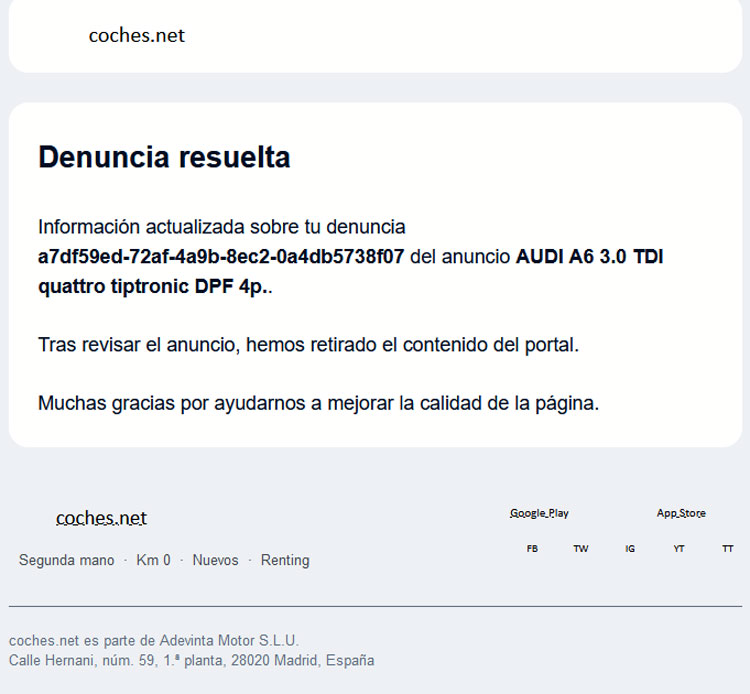Click the Adevinta Motor S.L.U. company line
This screenshot has height=694, width=750.
(x=154, y=640)
